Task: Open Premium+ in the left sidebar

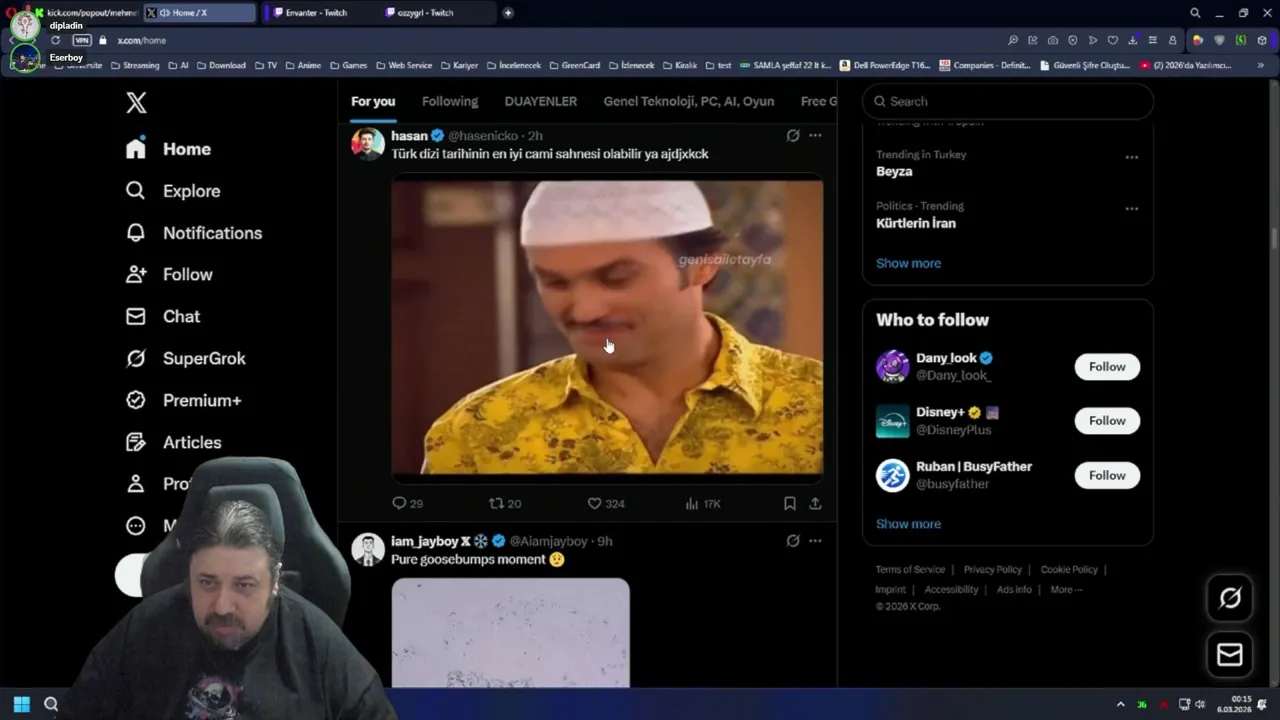Action: coord(183,401)
